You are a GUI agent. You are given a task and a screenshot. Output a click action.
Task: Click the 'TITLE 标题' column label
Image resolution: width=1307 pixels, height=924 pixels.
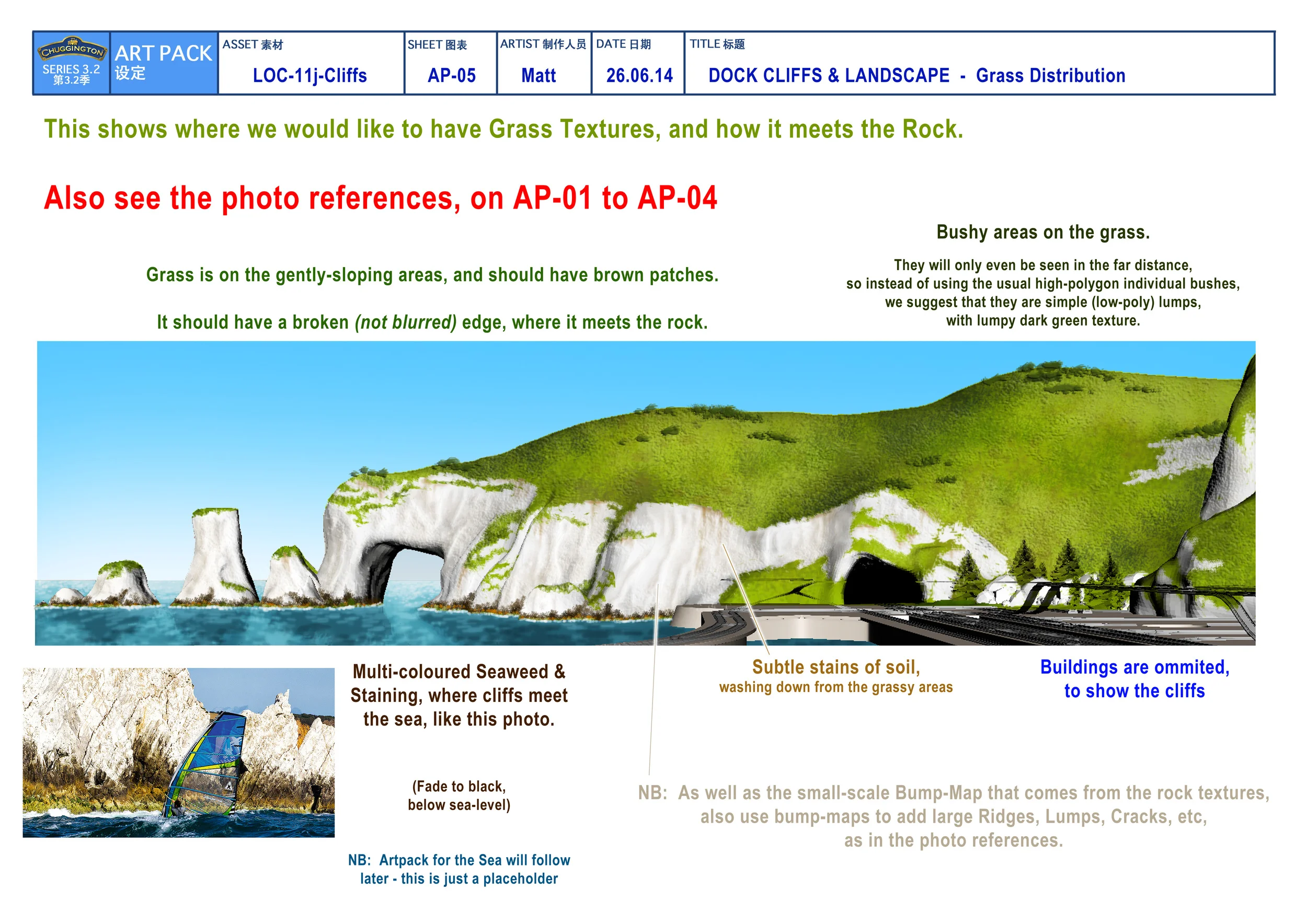point(717,44)
